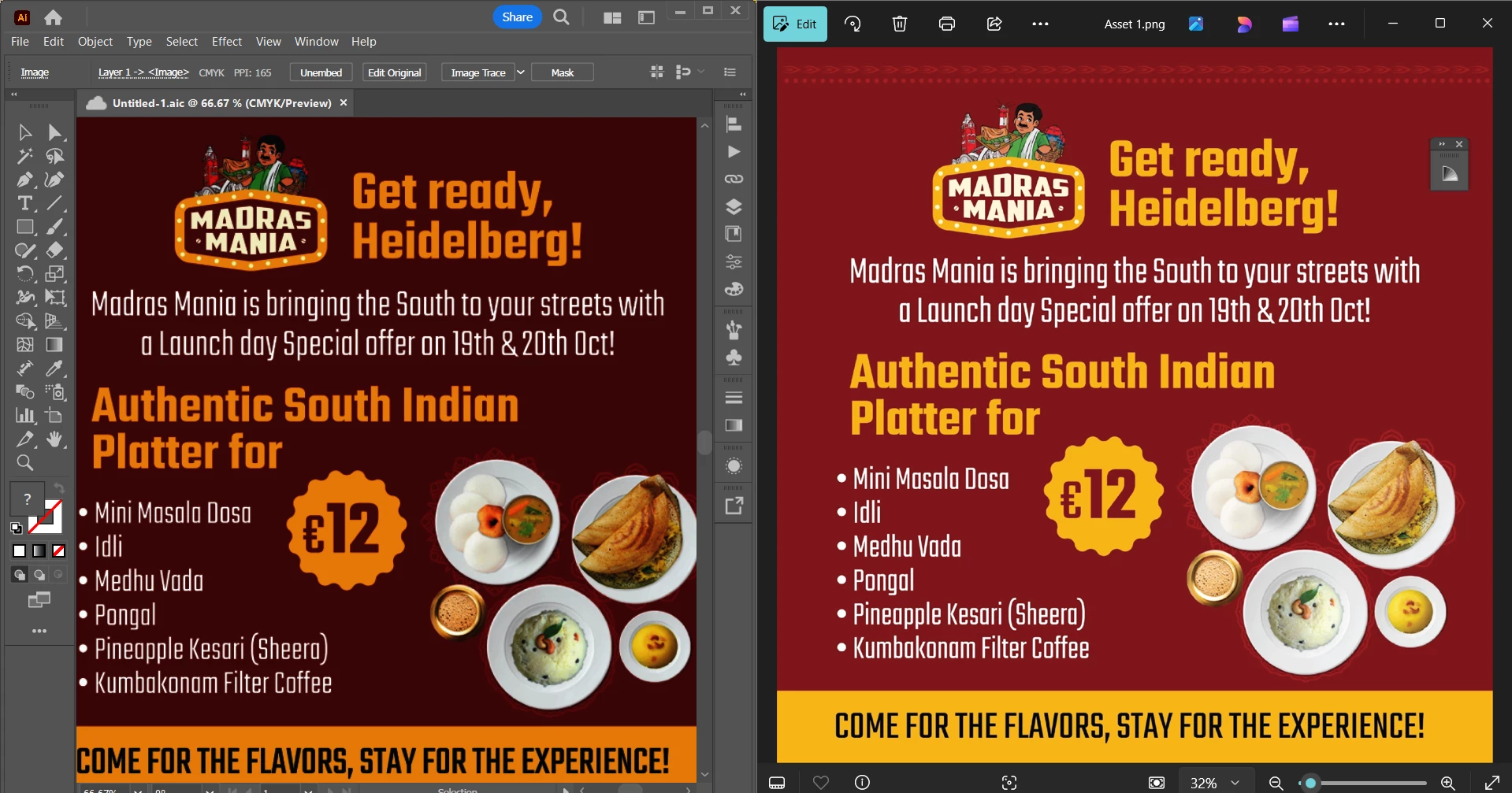Select the Eyedropper tool
This screenshot has width=1512, height=793.
(54, 369)
